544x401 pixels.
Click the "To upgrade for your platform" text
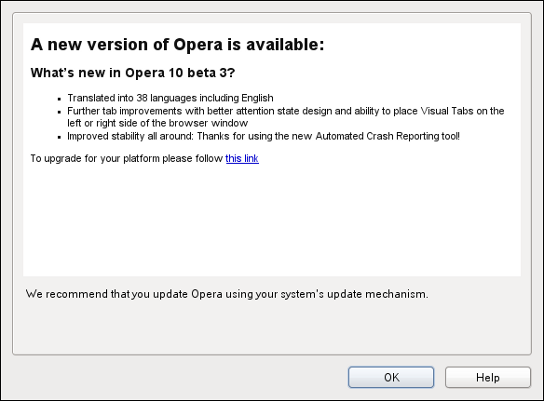pos(127,158)
